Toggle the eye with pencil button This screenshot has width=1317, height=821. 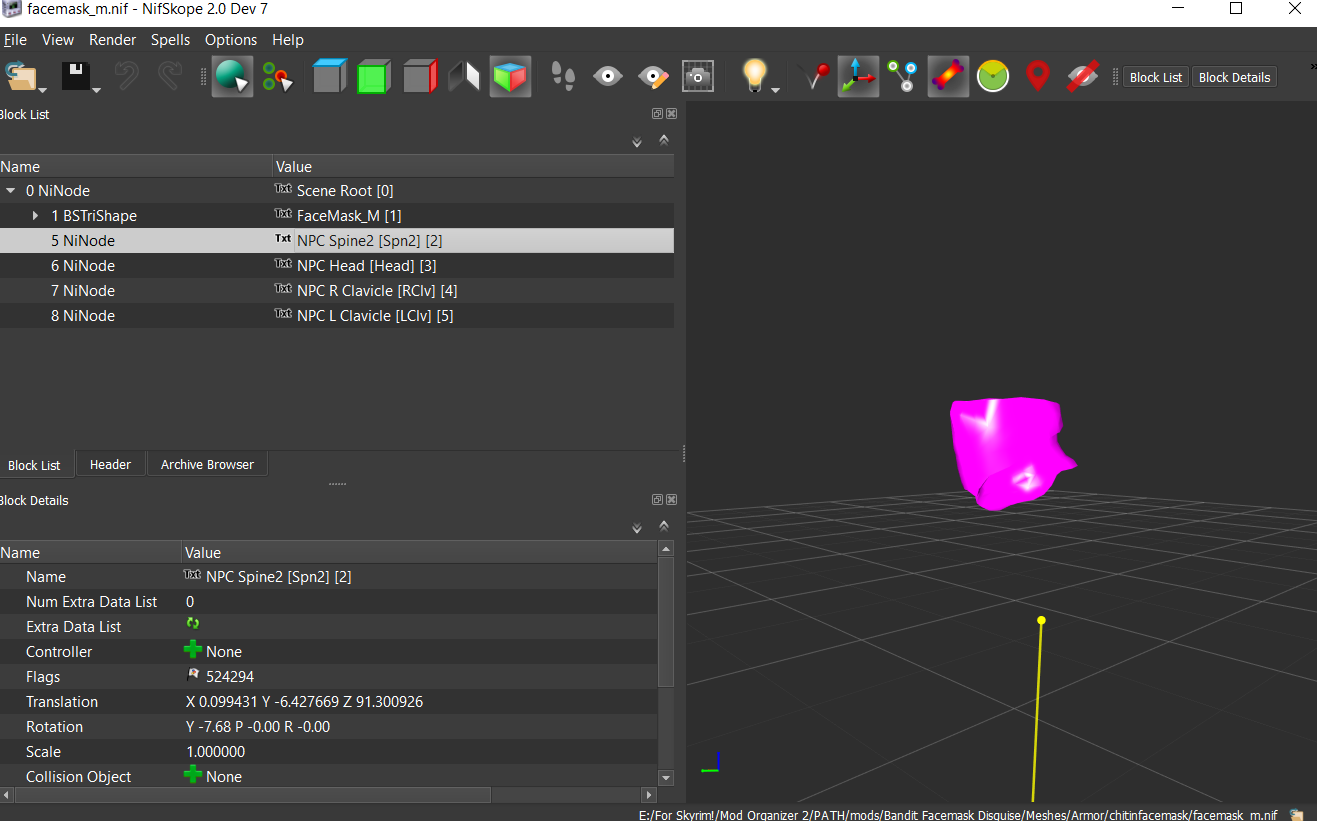tap(653, 77)
